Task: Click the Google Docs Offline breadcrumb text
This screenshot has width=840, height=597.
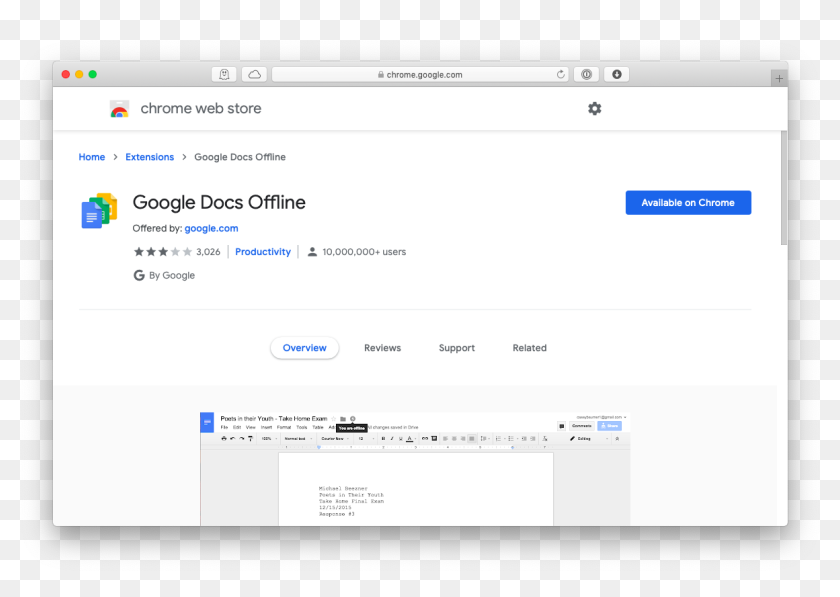Action: 240,157
